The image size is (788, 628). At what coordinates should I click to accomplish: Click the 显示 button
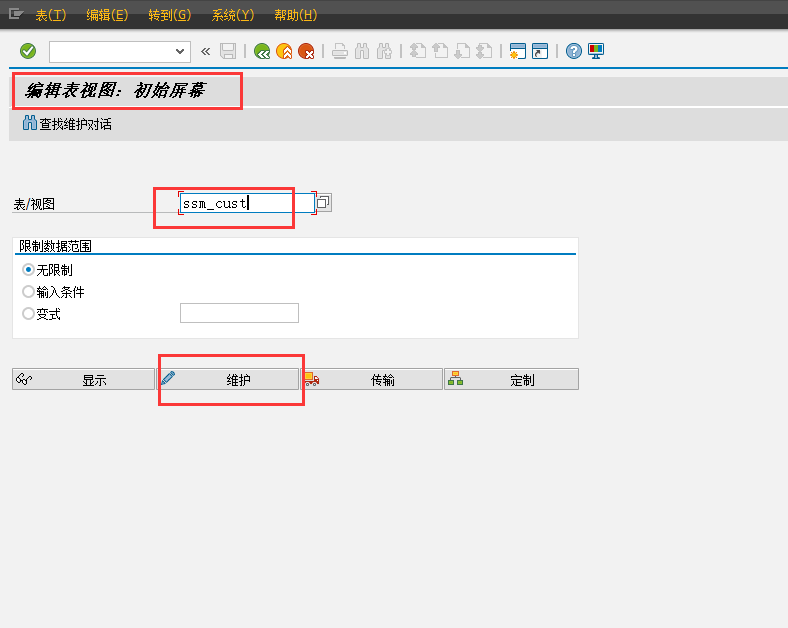coord(83,379)
